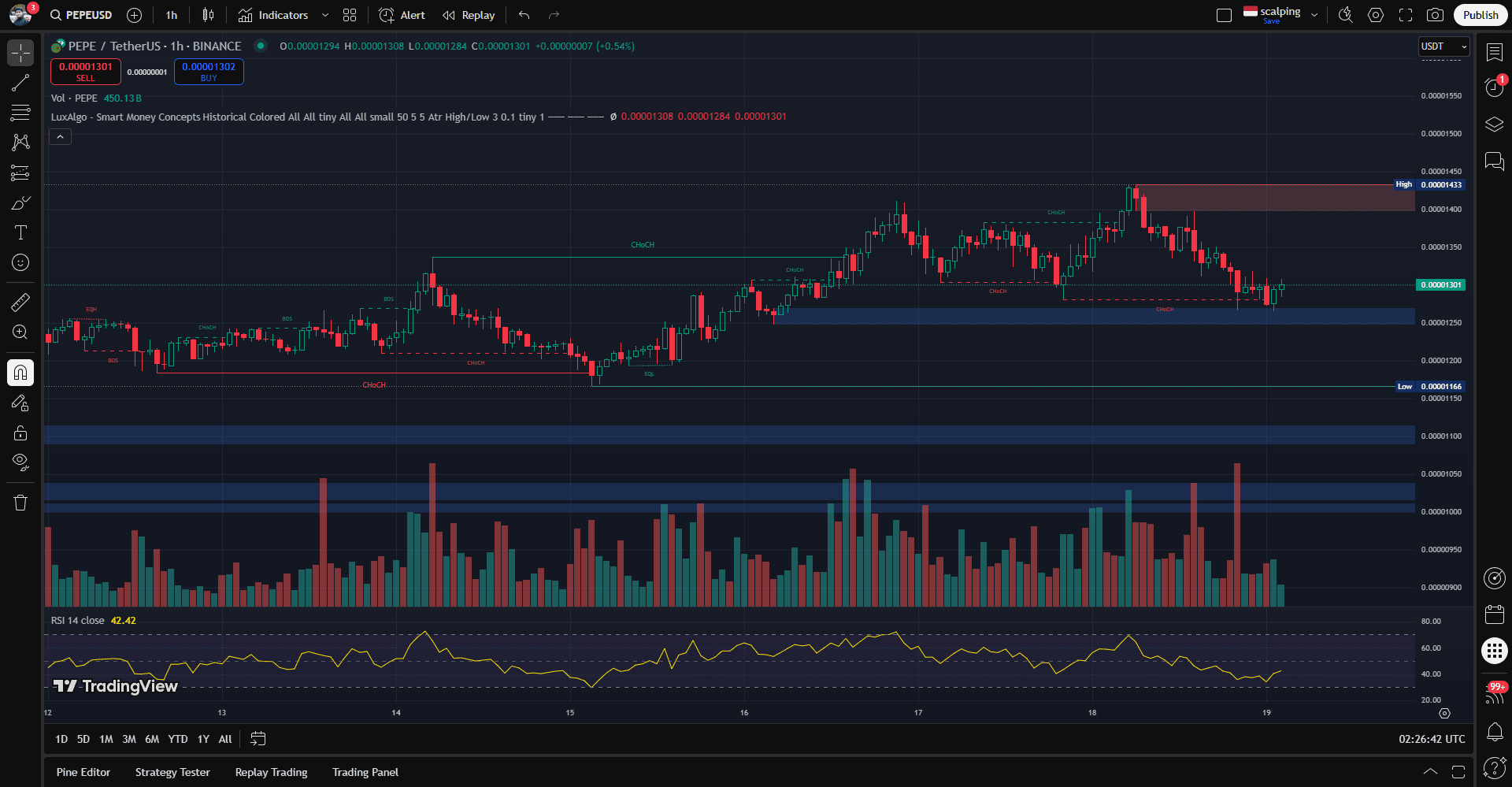Select the trend line drawing tool
The image size is (1512, 787).
point(20,83)
